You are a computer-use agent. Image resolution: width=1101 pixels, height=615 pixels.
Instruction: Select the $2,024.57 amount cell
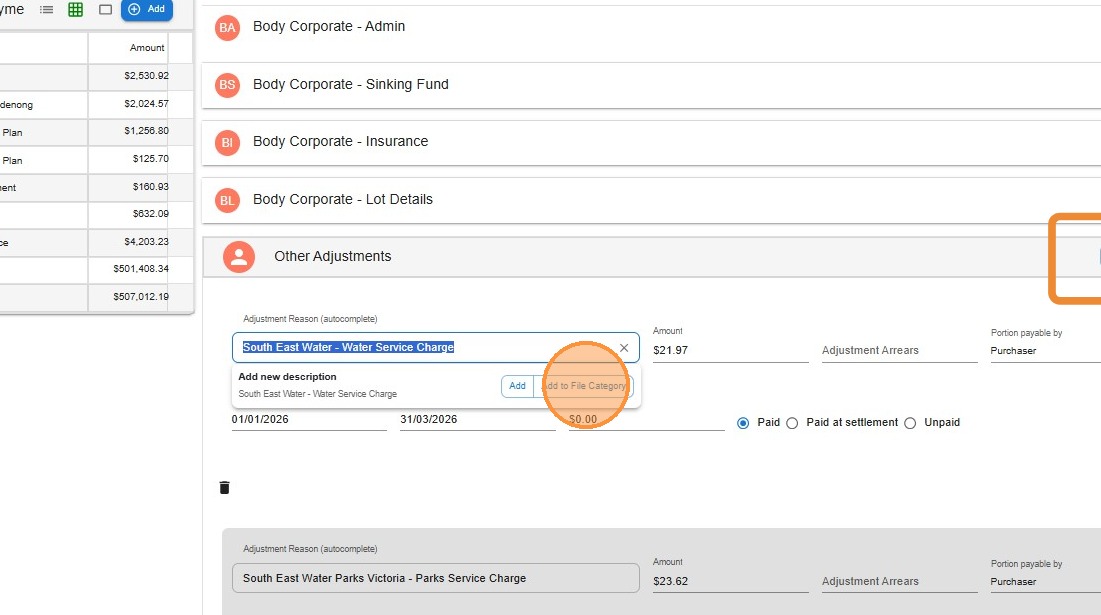(x=128, y=104)
